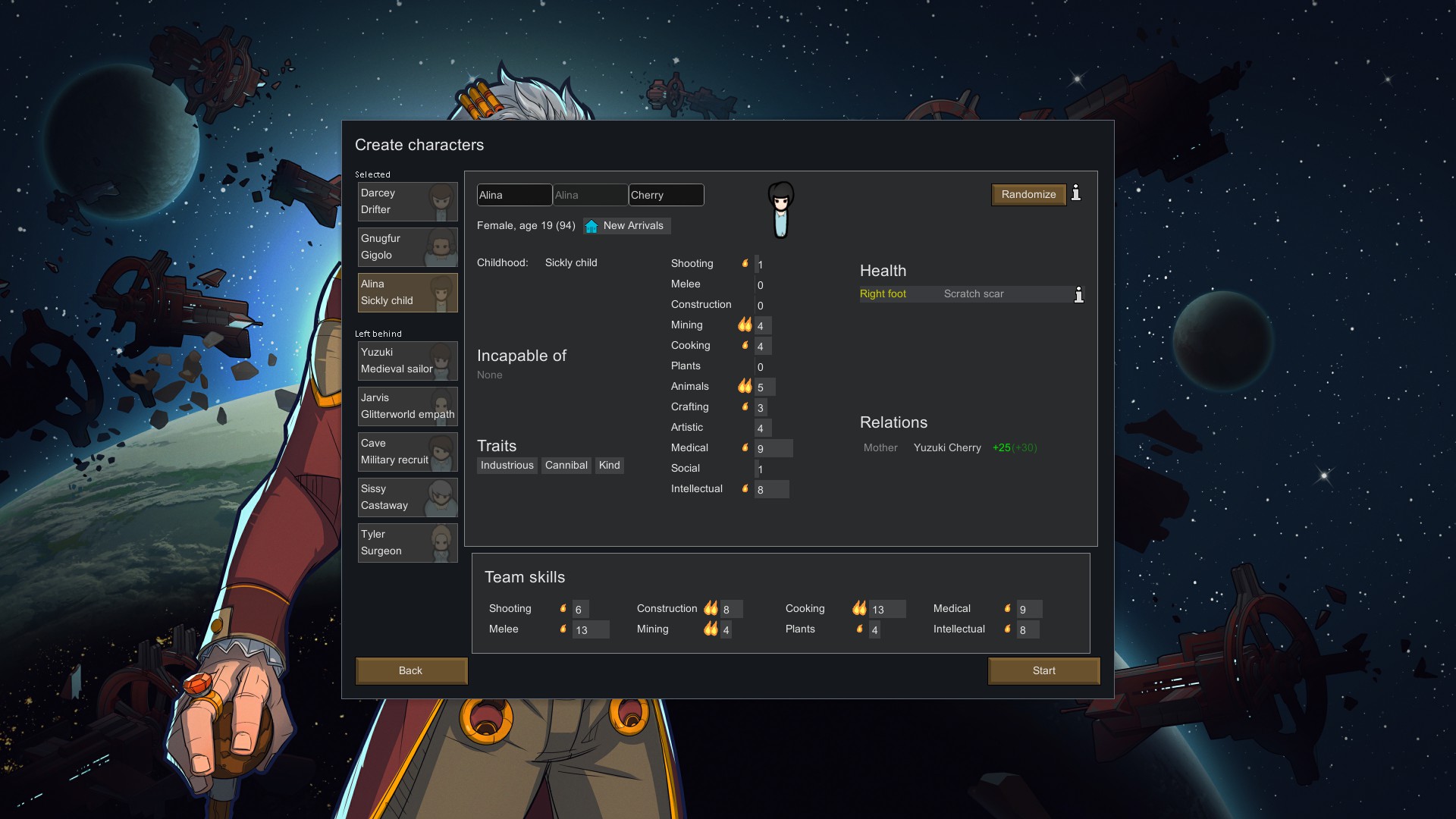Click the Mining double flame passion icon
Screen dimensions: 1456x819
(x=745, y=325)
